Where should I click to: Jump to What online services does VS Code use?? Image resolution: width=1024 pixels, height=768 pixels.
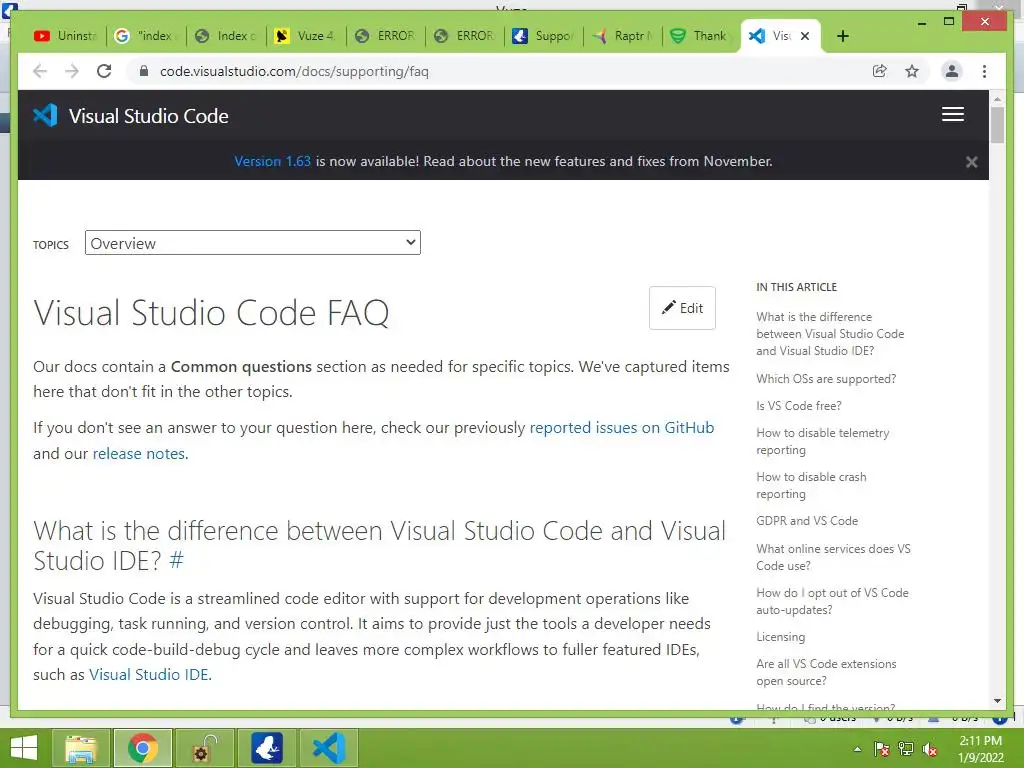833,557
